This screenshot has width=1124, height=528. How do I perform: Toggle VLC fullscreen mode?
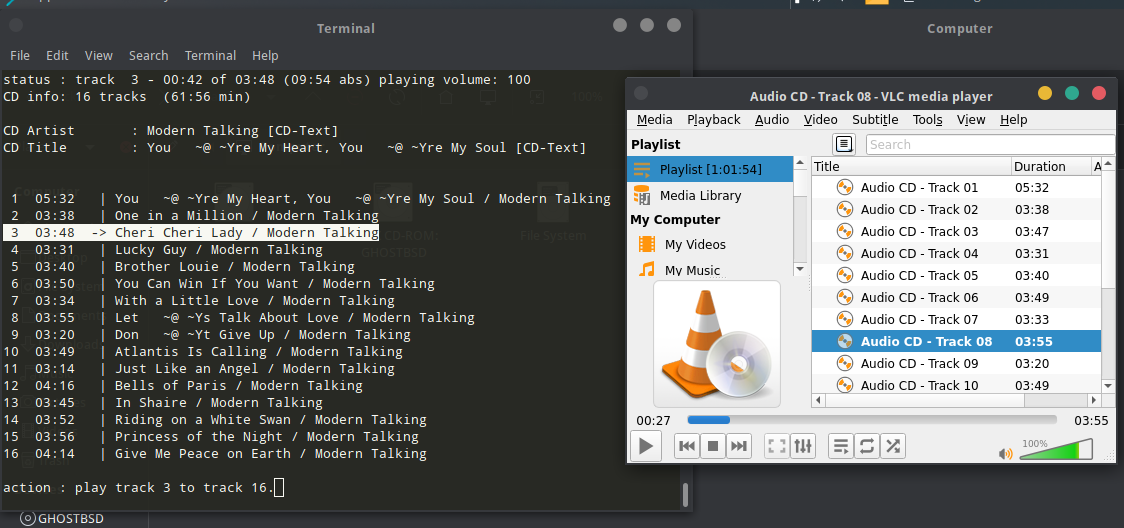pyautogui.click(x=777, y=446)
